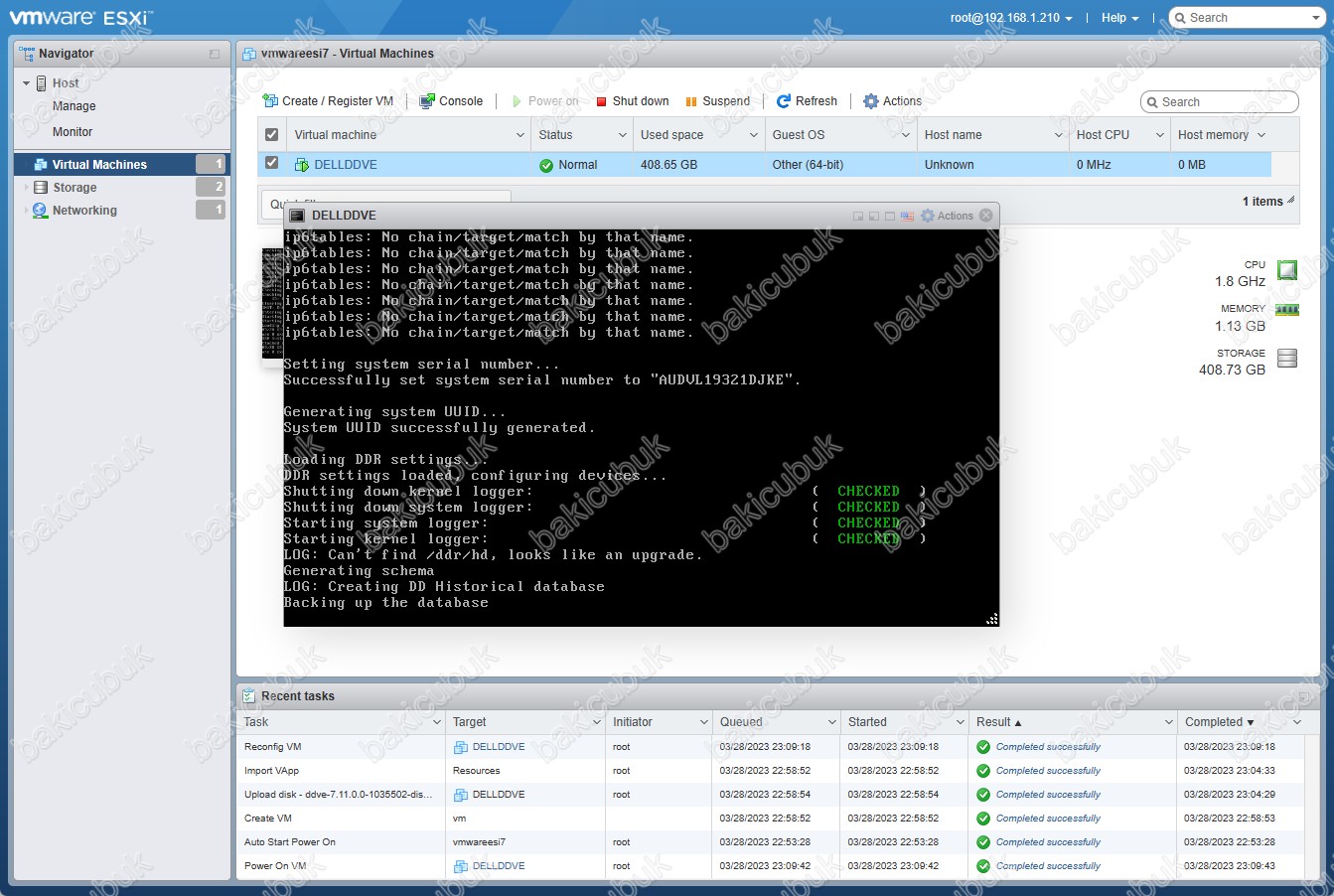This screenshot has width=1334, height=896.
Task: Click the Host server icon in Navigator
Action: tap(42, 83)
